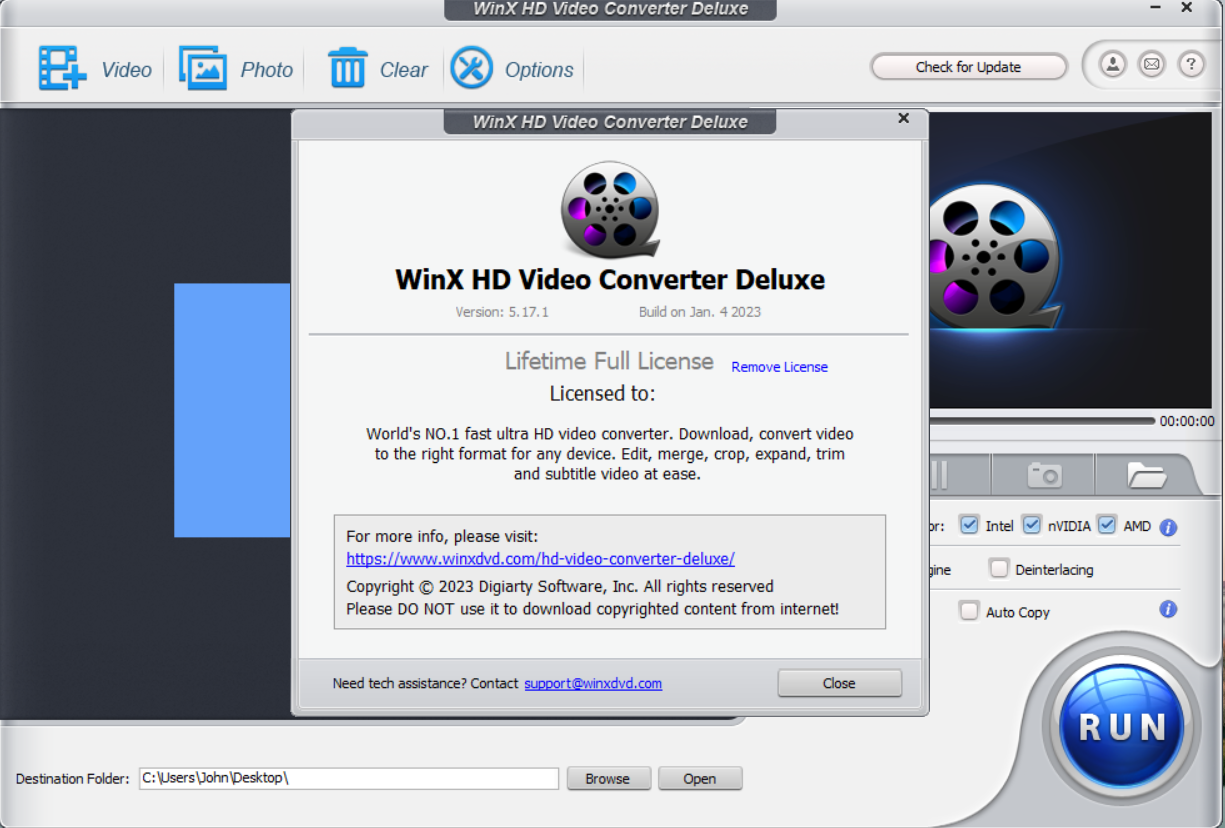Click the Lifetime Full License text
1225x828 pixels.
pos(609,361)
